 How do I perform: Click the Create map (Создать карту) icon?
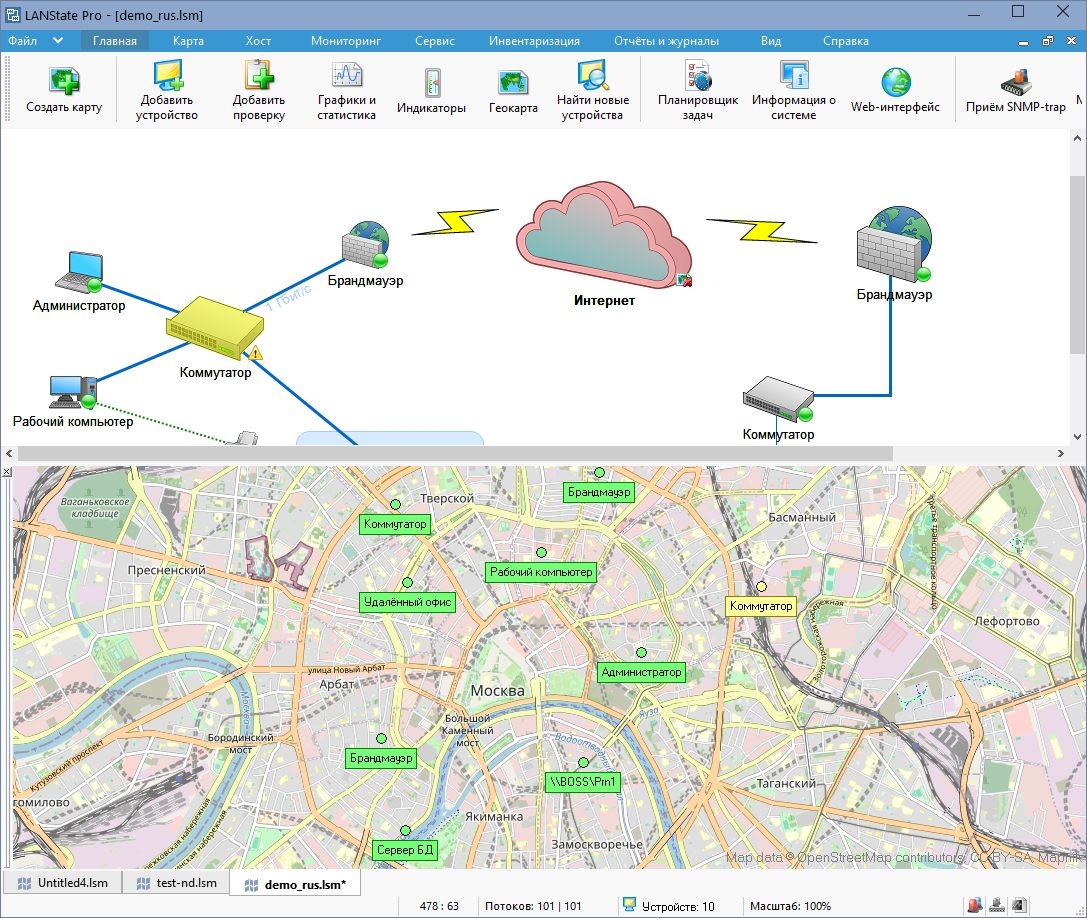coord(64,80)
